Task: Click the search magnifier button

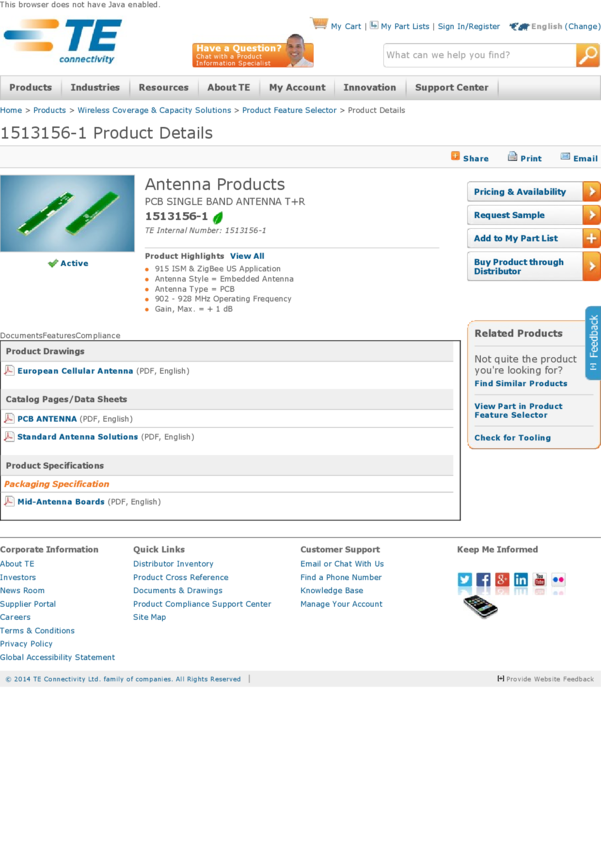Action: tap(587, 55)
